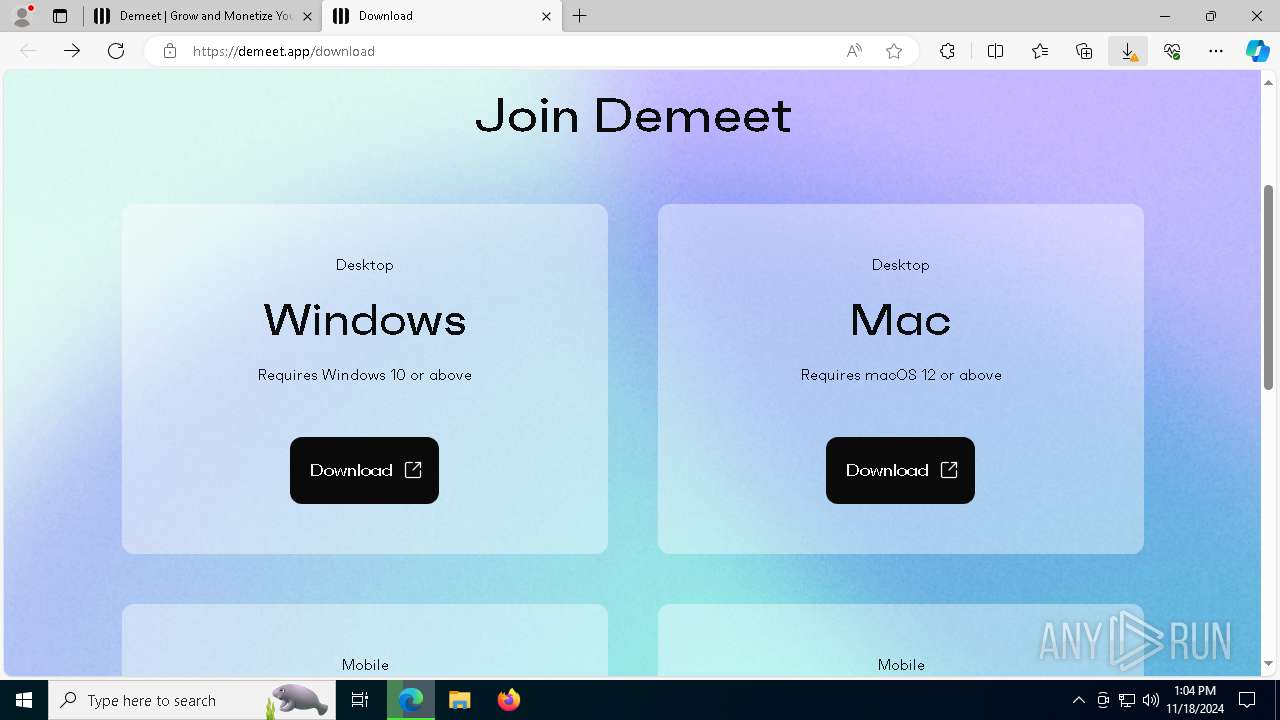The width and height of the screenshot is (1280, 720).
Task: Click the Windows Download button
Action: click(x=364, y=470)
